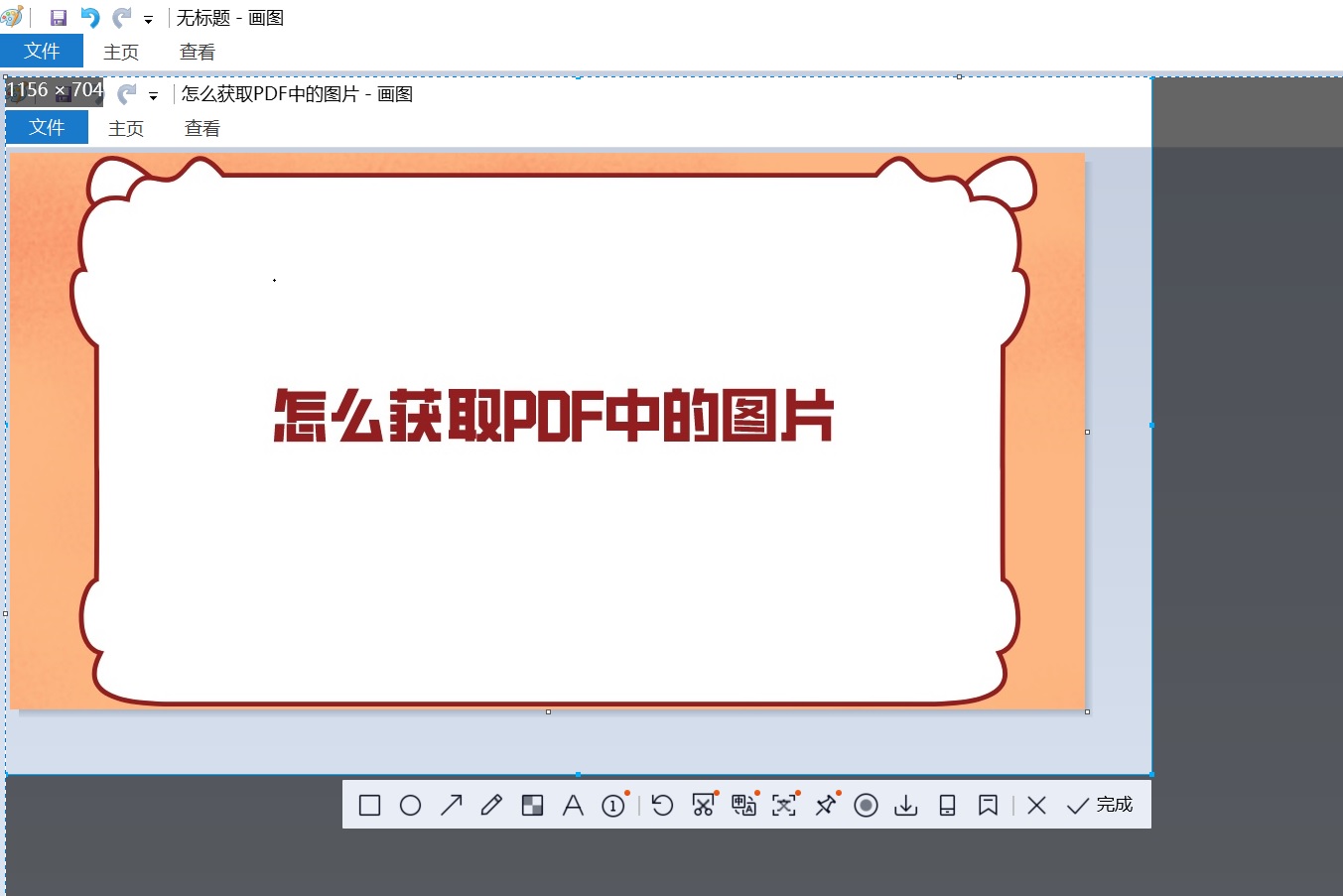Start screen recording from screenshot toolbar
This screenshot has width=1343, height=896.
(866, 805)
